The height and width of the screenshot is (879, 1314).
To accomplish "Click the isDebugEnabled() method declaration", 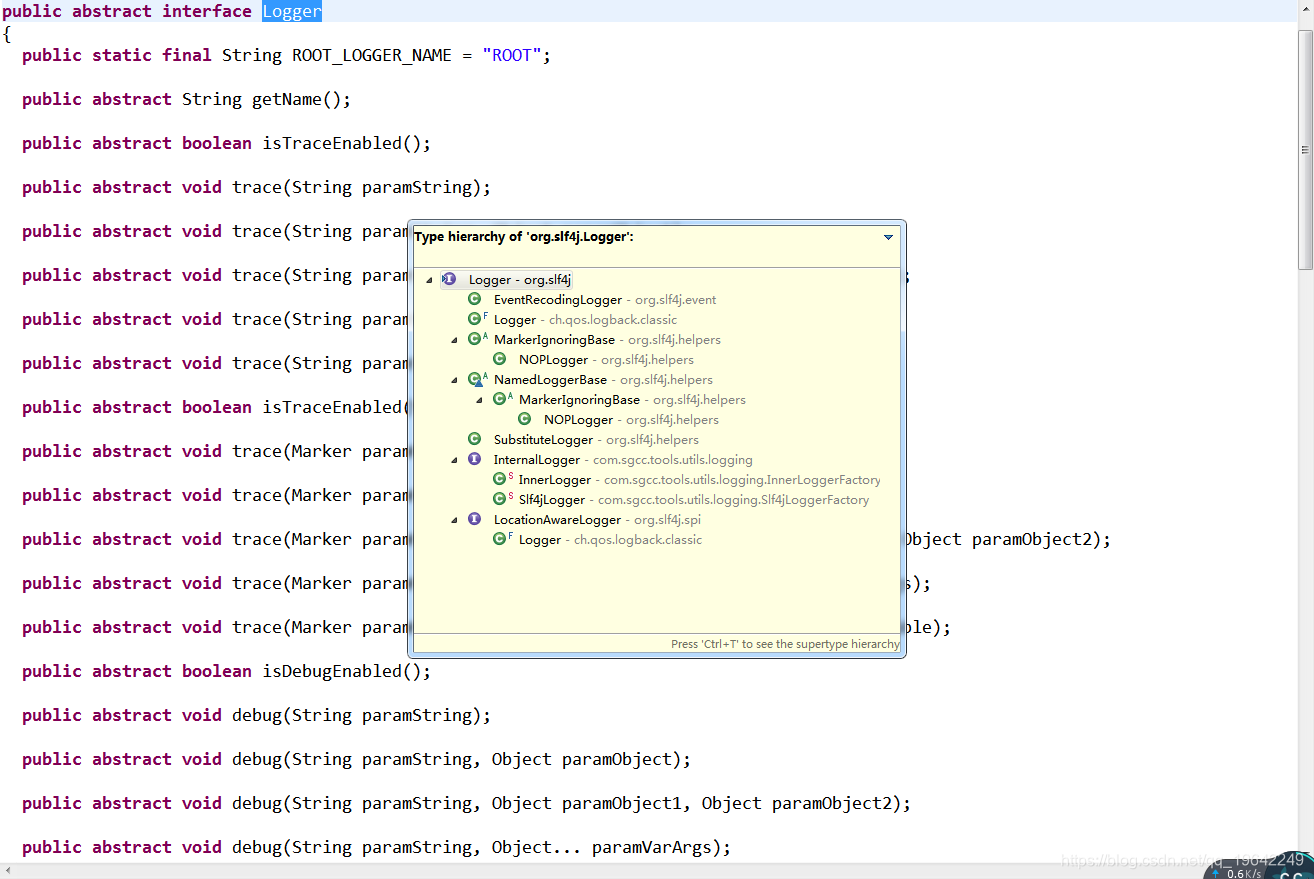I will click(346, 672).
